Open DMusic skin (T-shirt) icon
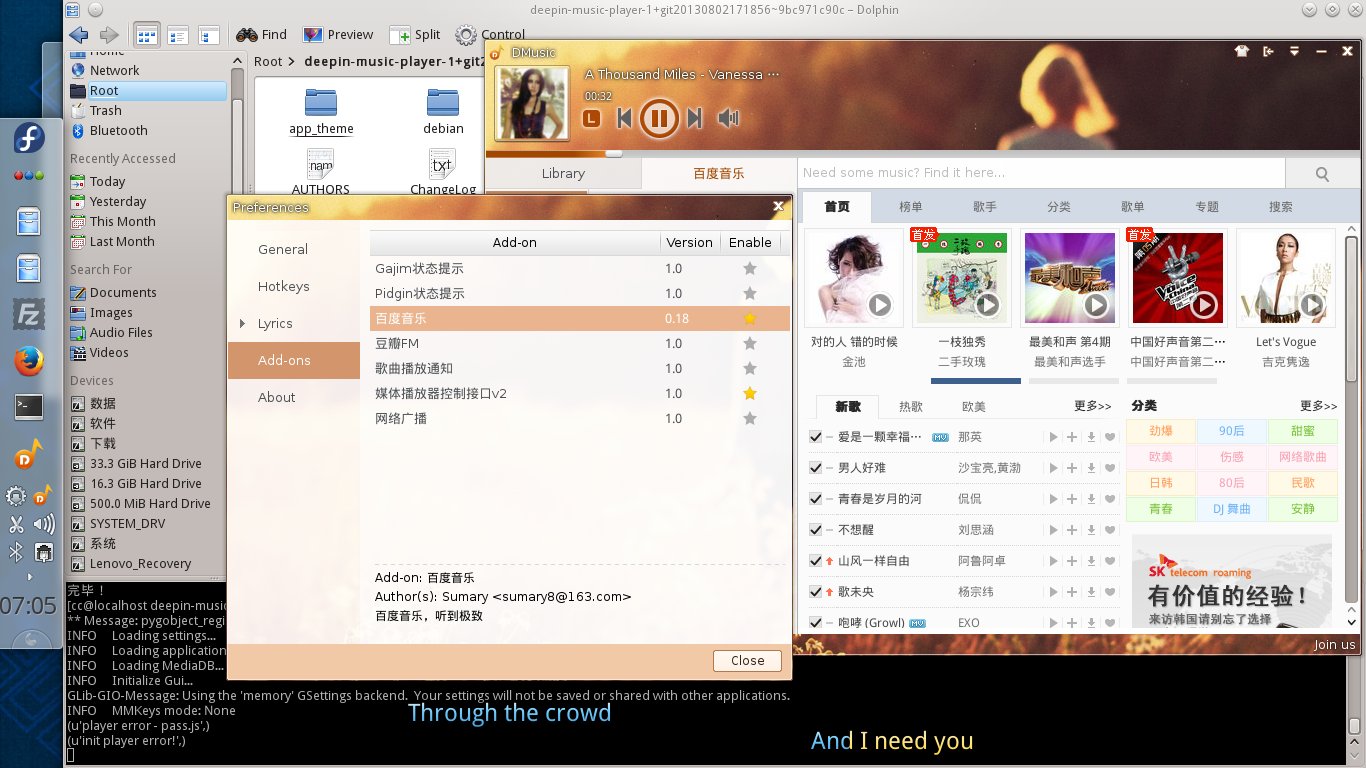The width and height of the screenshot is (1366, 768). pyautogui.click(x=1241, y=51)
